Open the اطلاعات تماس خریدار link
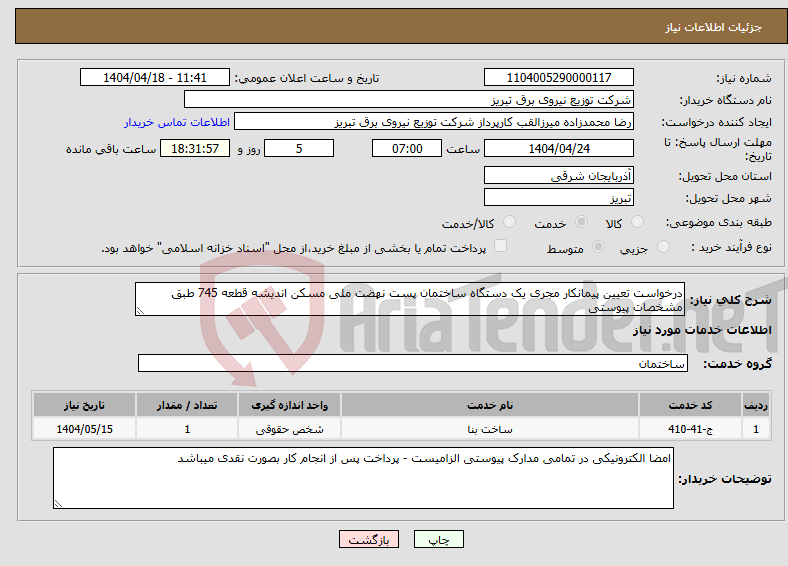The image size is (788, 566). point(177,122)
